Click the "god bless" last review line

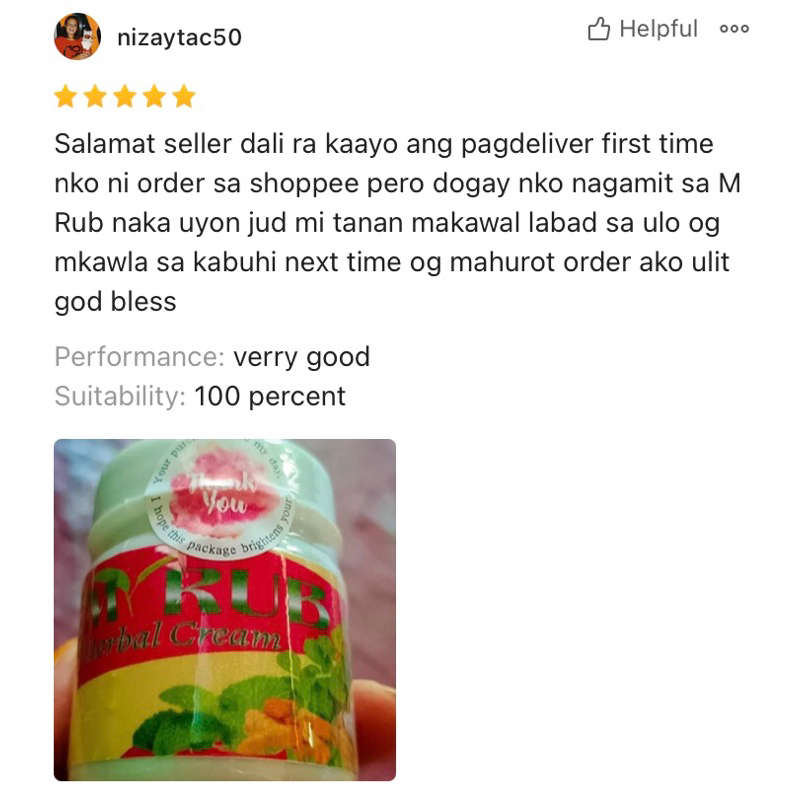[x=115, y=302]
